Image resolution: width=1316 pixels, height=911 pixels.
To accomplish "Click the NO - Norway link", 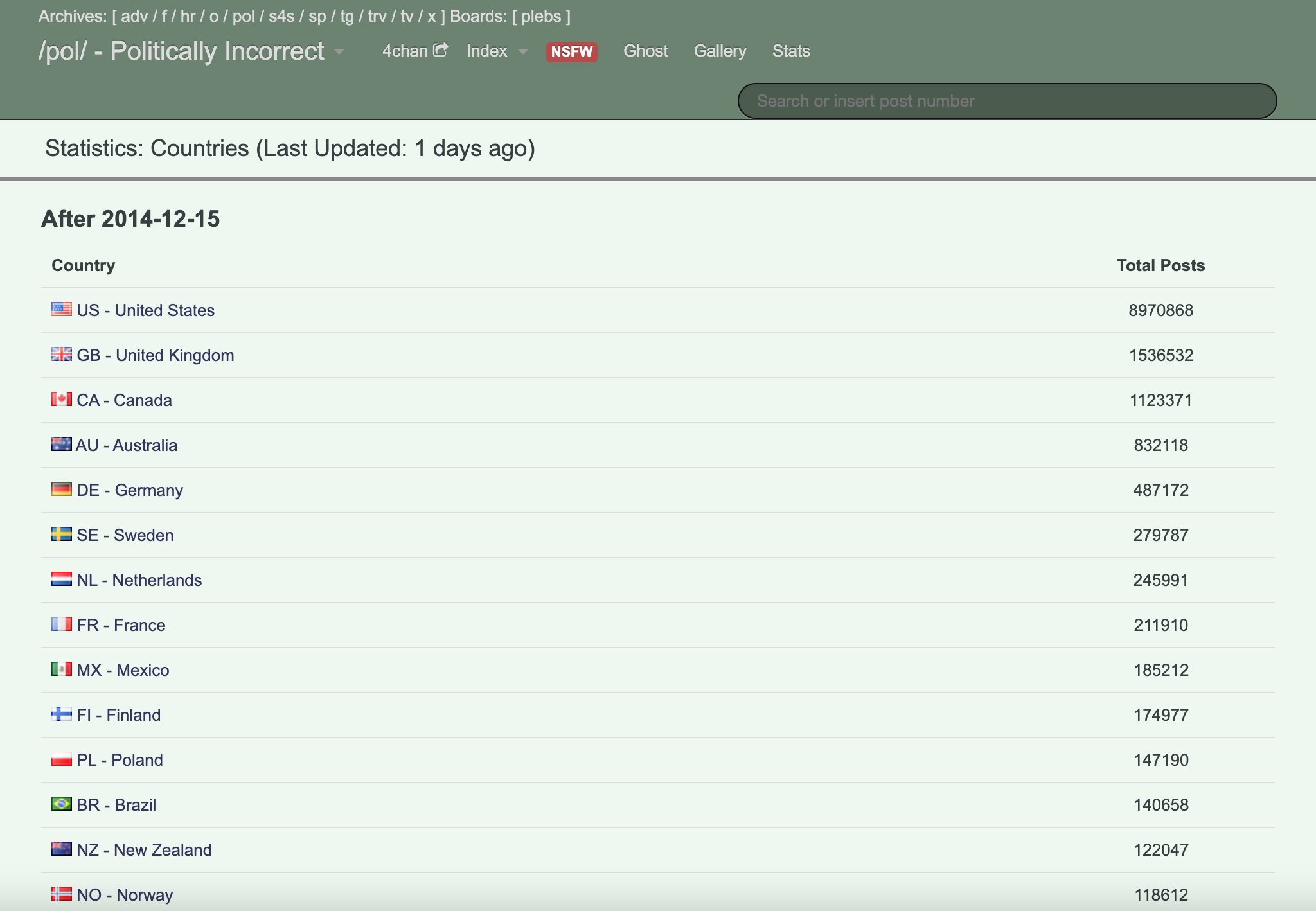I will pyautogui.click(x=125, y=895).
